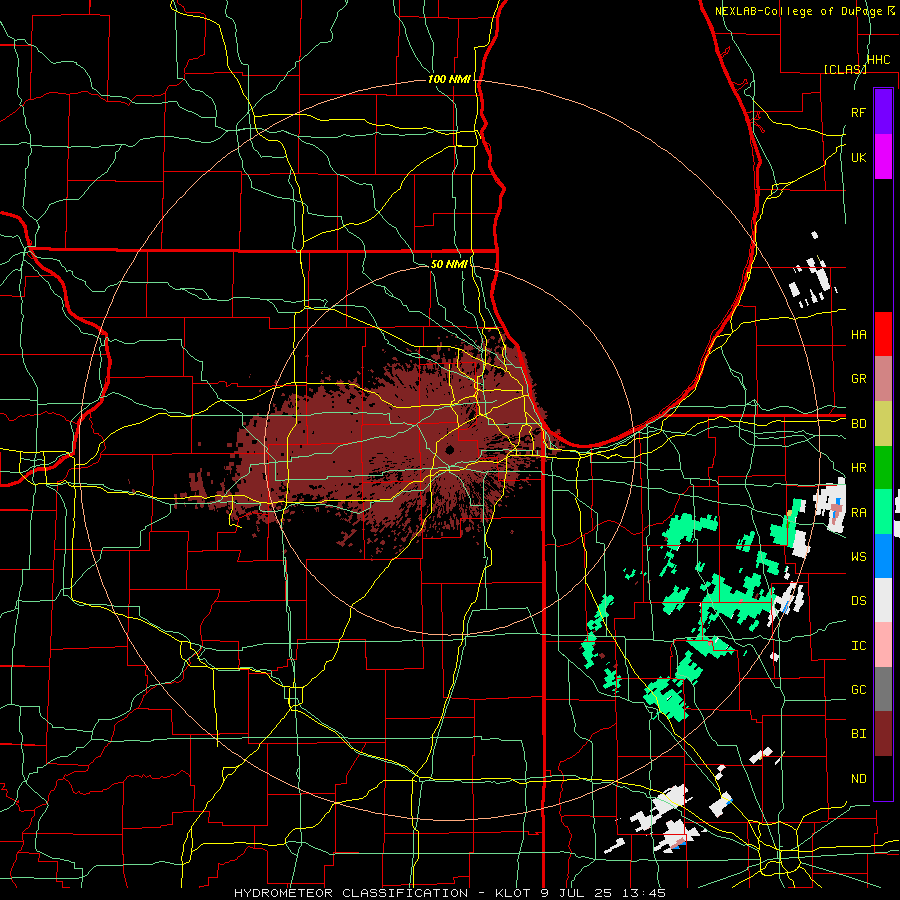Click the "RF" legend label text

(858, 112)
